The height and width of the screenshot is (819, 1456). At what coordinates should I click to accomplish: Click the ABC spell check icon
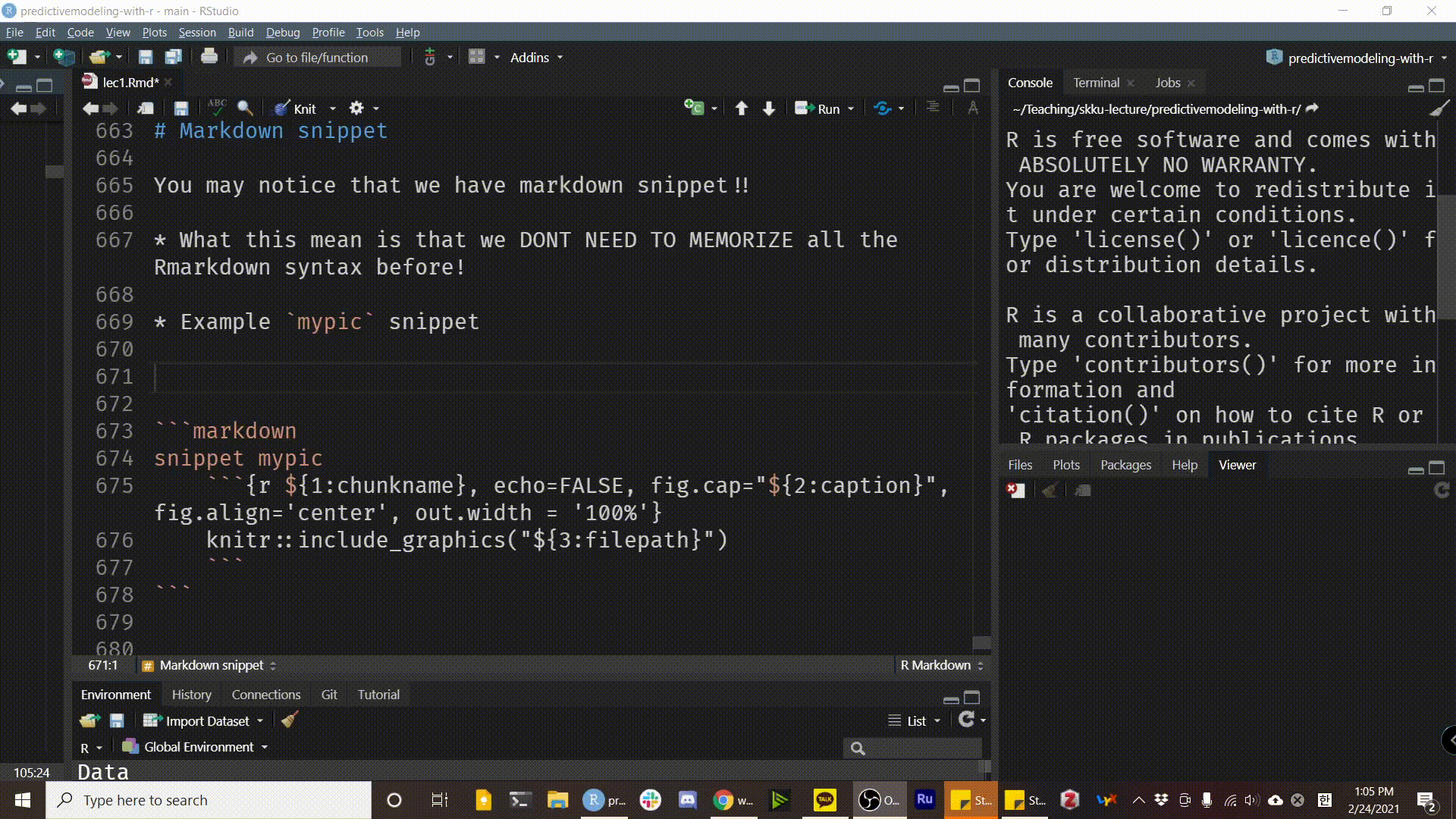(x=217, y=107)
